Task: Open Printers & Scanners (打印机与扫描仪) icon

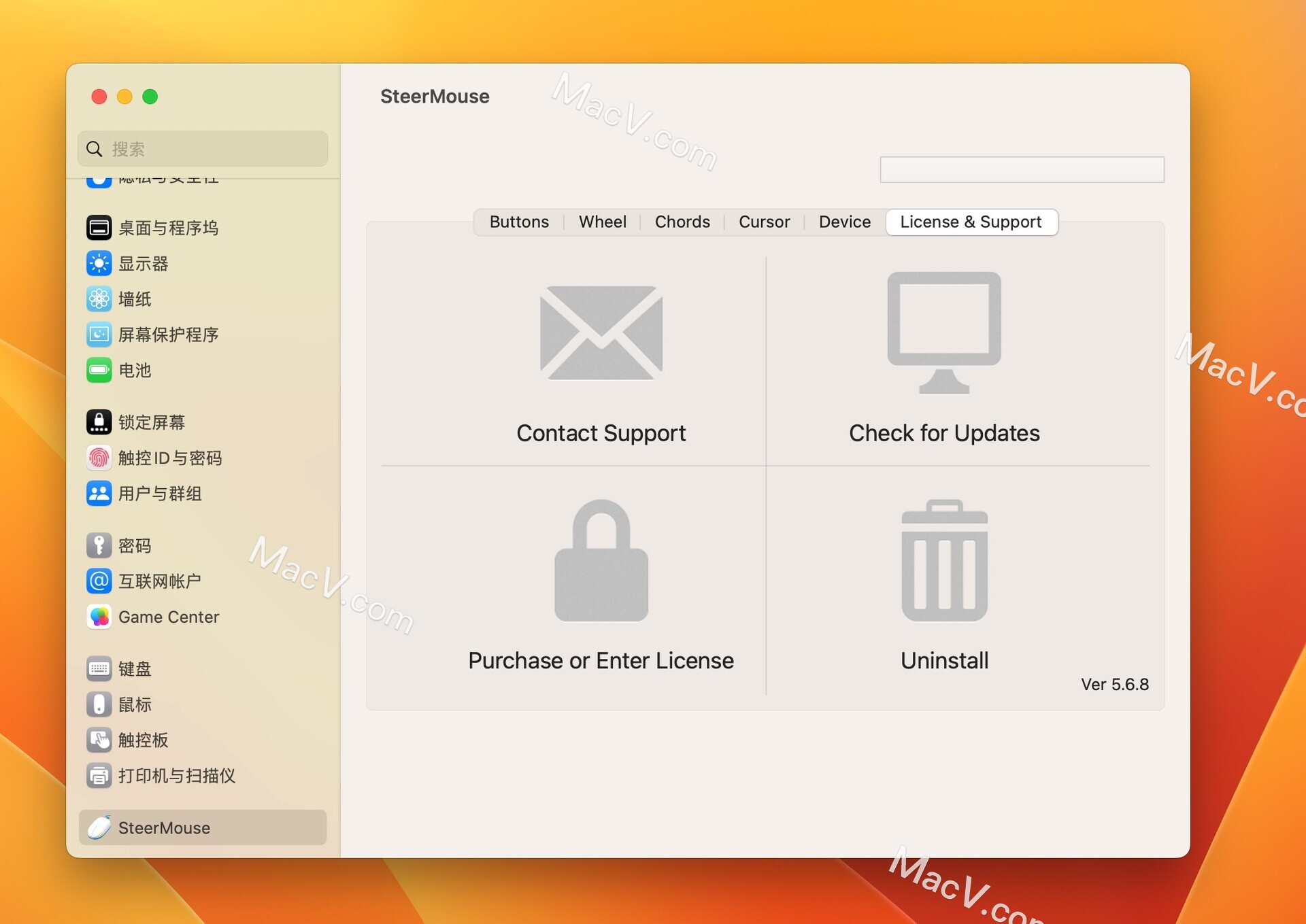Action: (99, 775)
